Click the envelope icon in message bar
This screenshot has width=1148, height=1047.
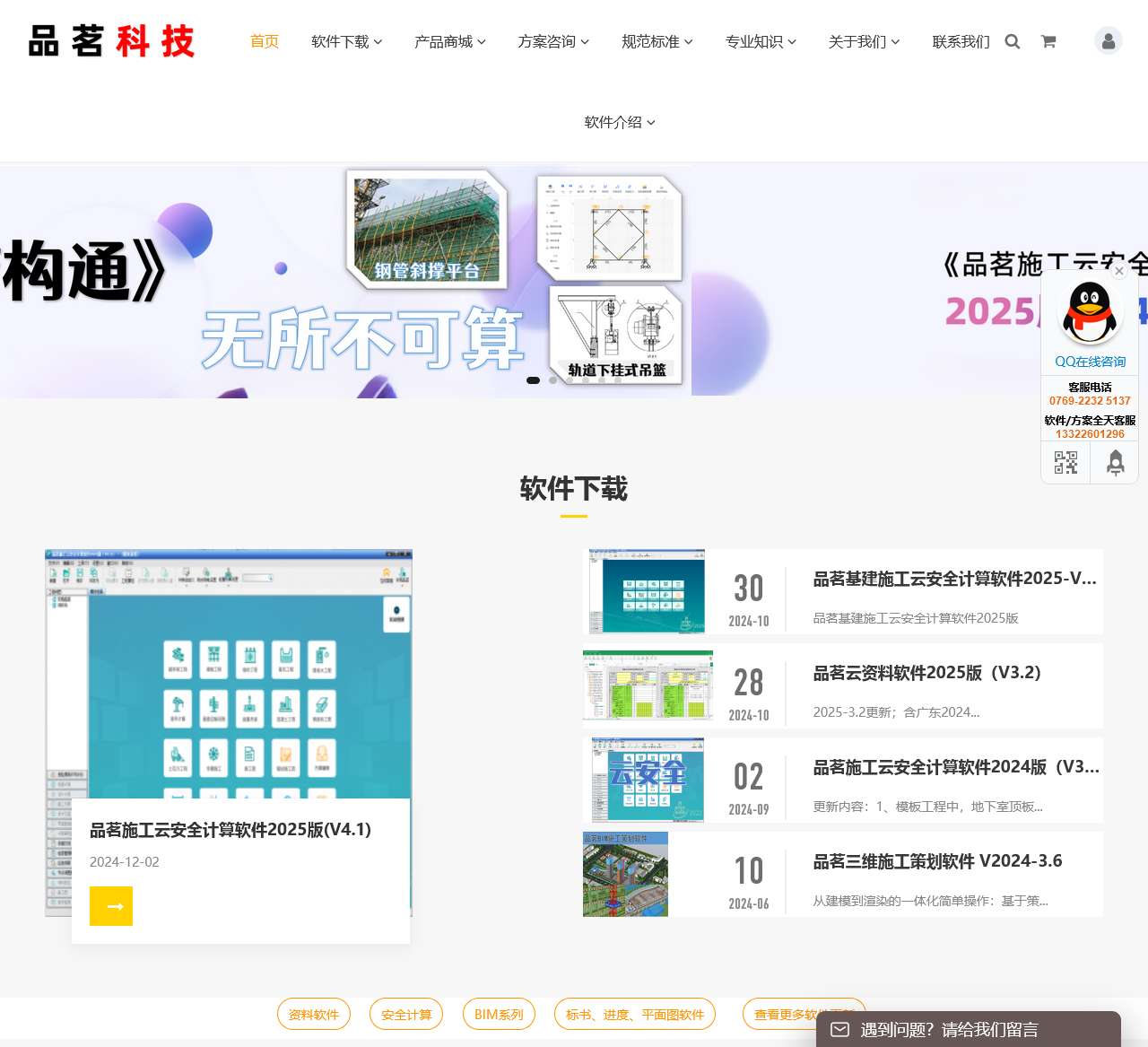point(839,1029)
